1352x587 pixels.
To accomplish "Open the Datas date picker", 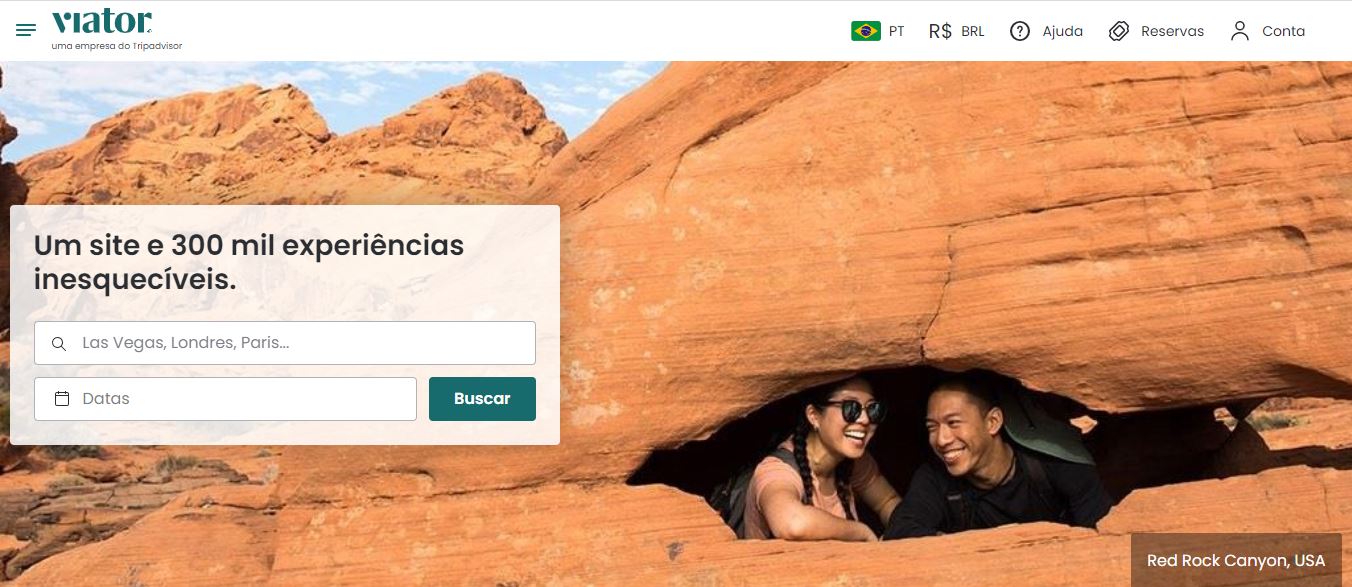I will click(225, 399).
